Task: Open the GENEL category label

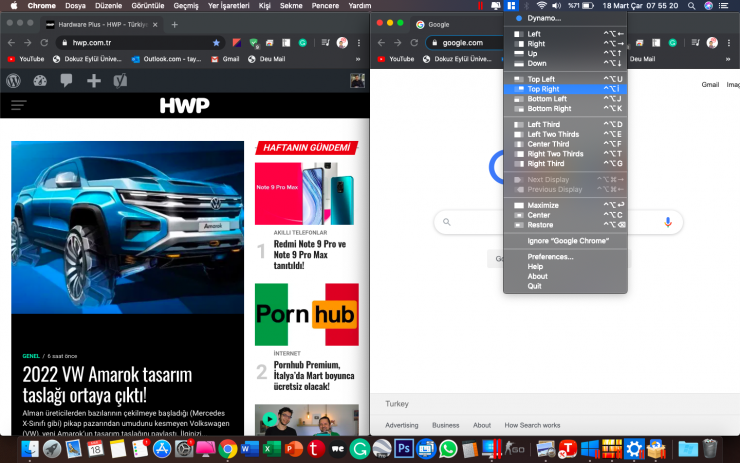Action: (x=31, y=356)
